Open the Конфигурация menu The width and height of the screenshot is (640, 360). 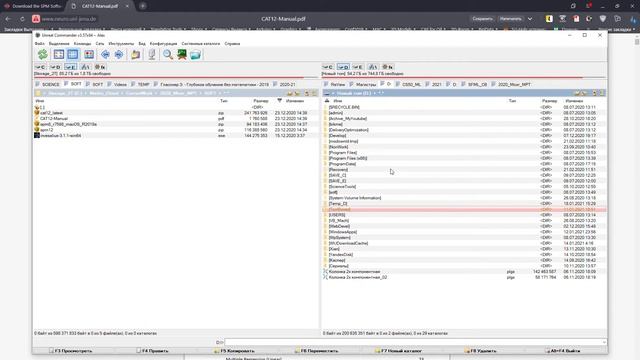tap(164, 44)
